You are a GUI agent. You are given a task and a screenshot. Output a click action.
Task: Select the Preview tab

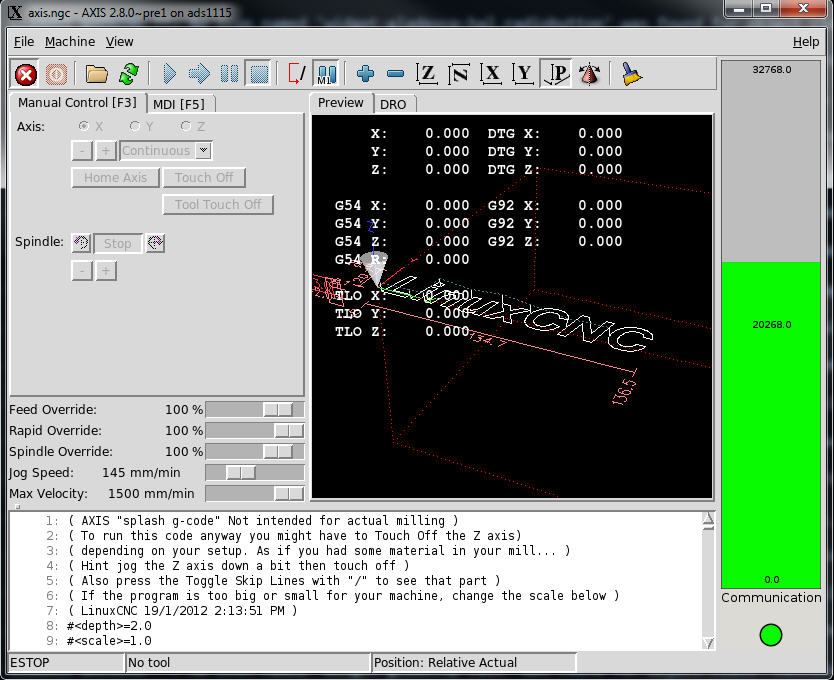[341, 103]
